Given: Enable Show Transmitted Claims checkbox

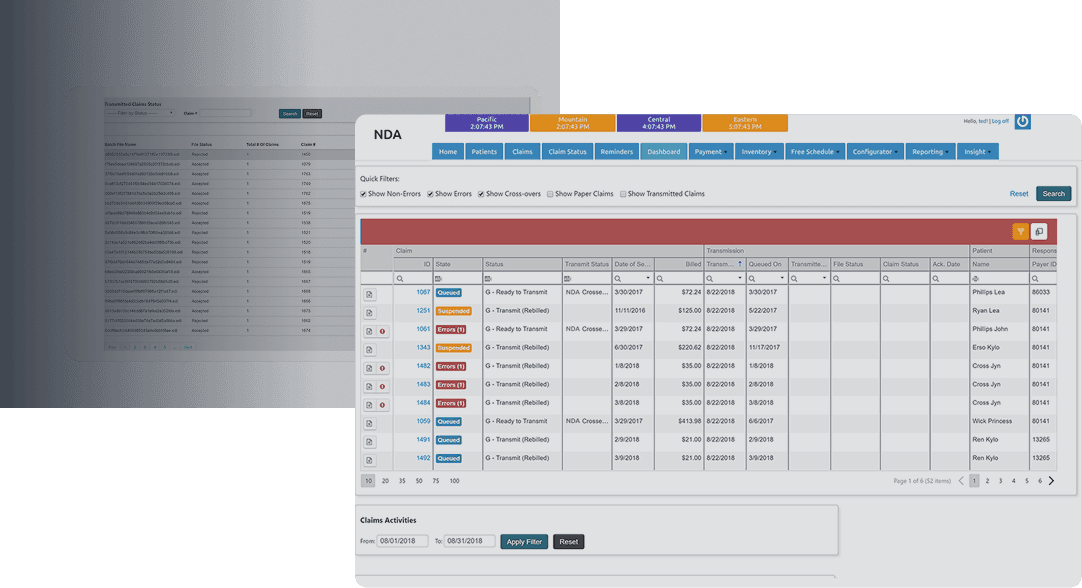Looking at the screenshot, I should pos(624,194).
